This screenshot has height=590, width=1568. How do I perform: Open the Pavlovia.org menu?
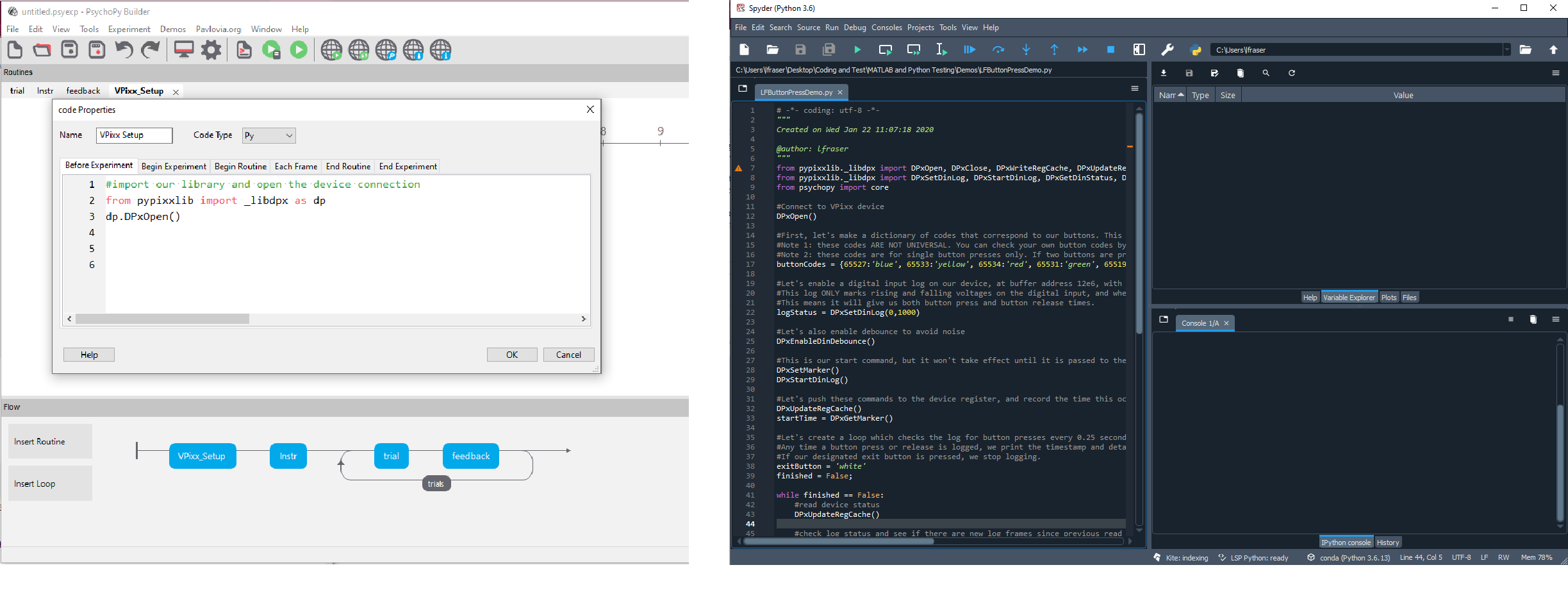coord(219,29)
